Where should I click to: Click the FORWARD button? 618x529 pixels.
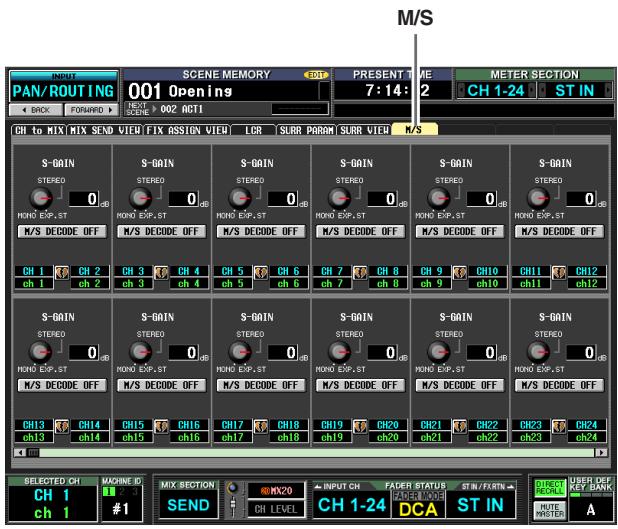tap(91, 110)
